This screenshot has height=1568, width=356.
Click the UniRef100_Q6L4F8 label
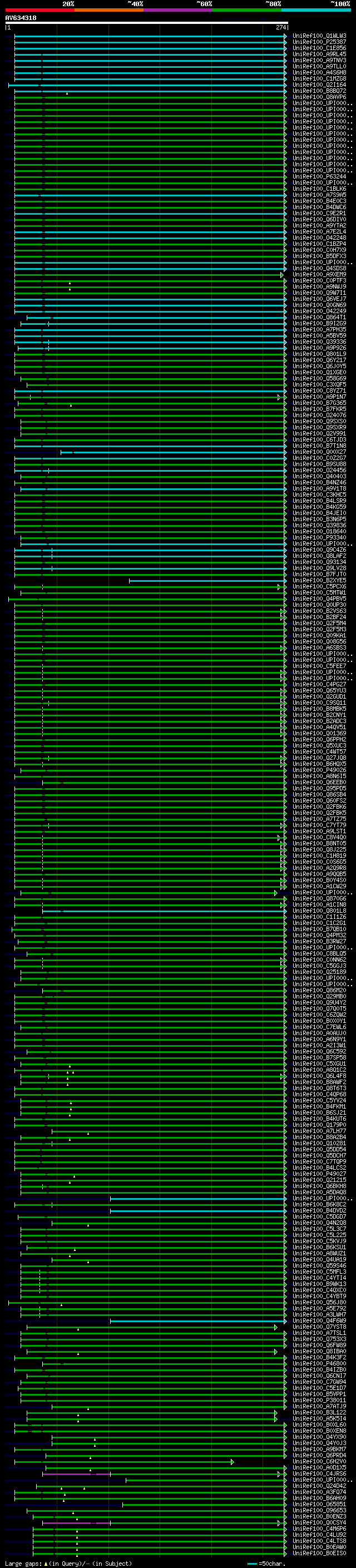pyautogui.click(x=319, y=1076)
